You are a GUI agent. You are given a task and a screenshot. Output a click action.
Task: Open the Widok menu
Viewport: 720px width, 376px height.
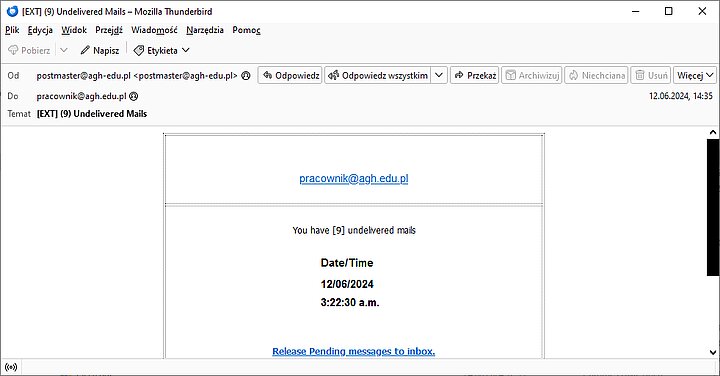[x=74, y=30]
